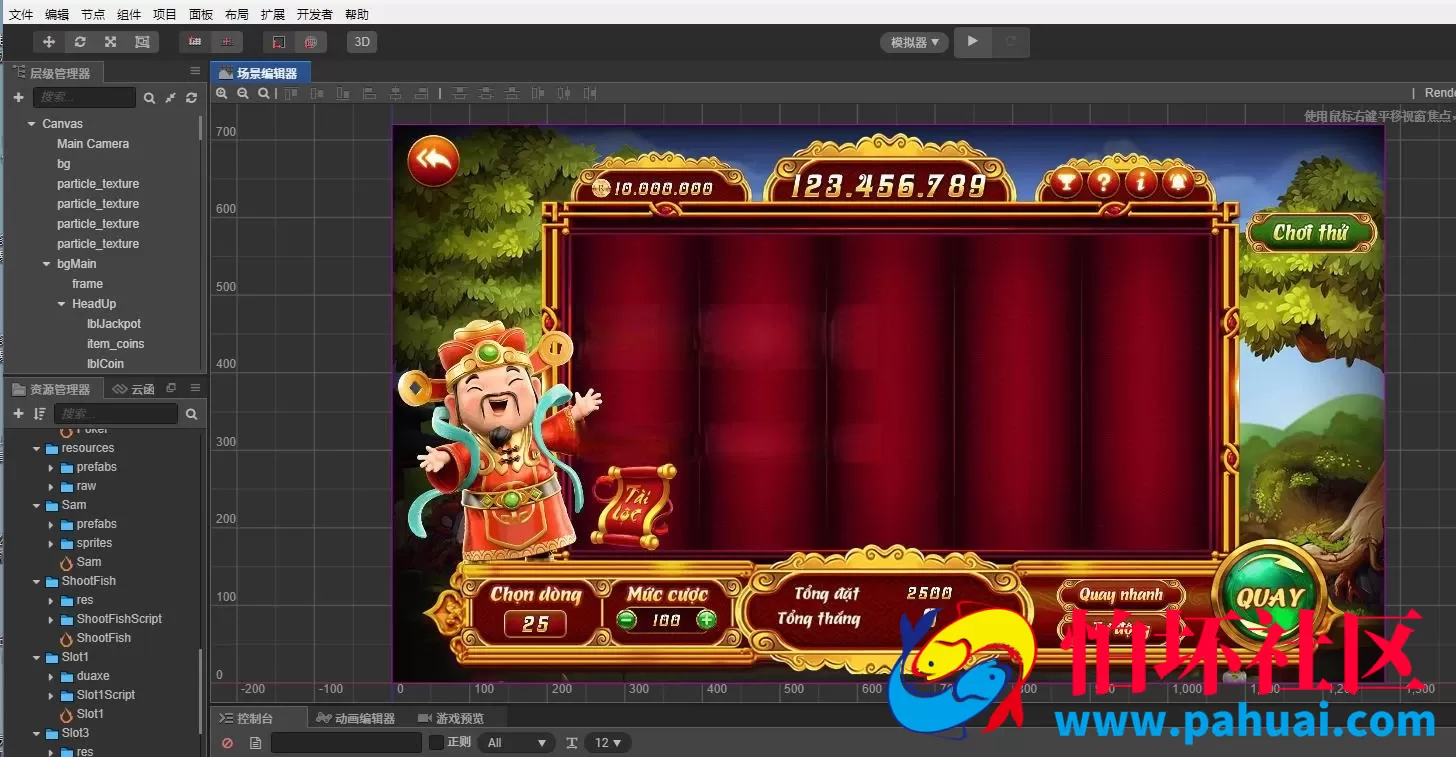Select the Main Camera node

coord(93,144)
